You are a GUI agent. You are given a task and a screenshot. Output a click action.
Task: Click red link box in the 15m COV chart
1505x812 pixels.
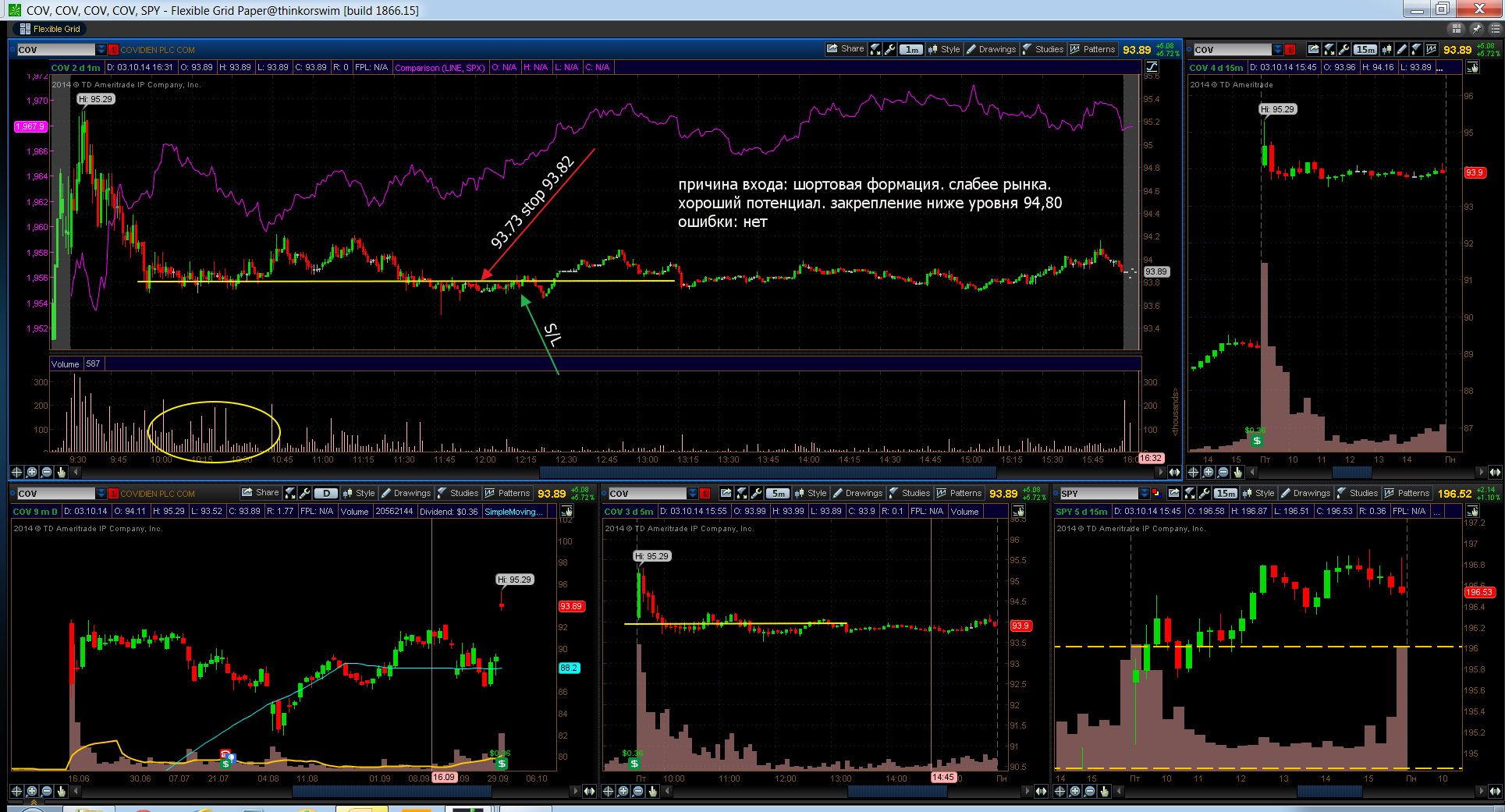click(x=1290, y=50)
